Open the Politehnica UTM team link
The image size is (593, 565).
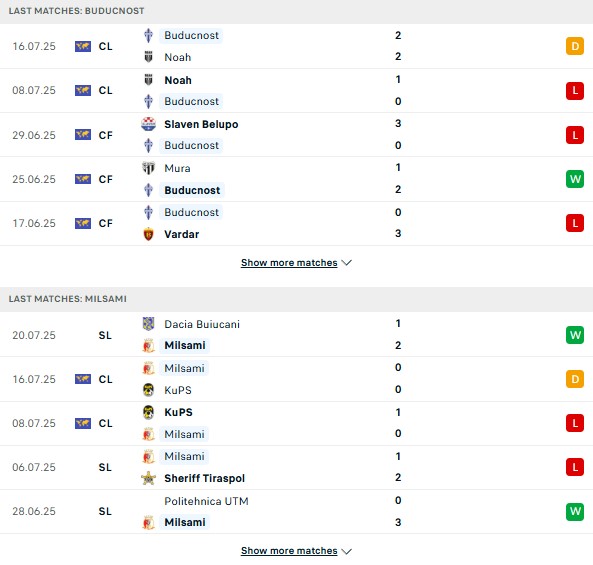pos(206,501)
